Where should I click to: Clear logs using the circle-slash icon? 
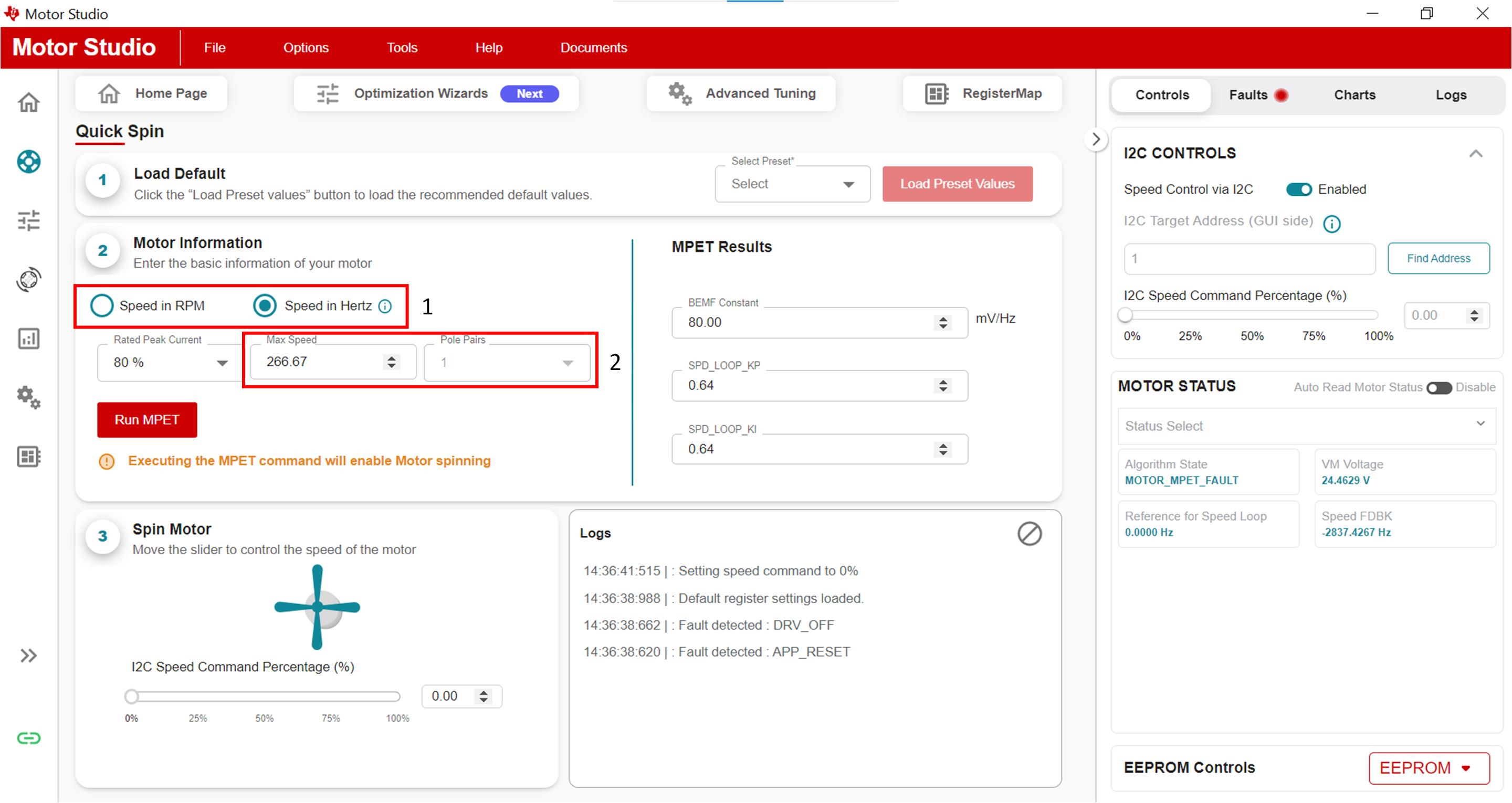click(x=1029, y=534)
